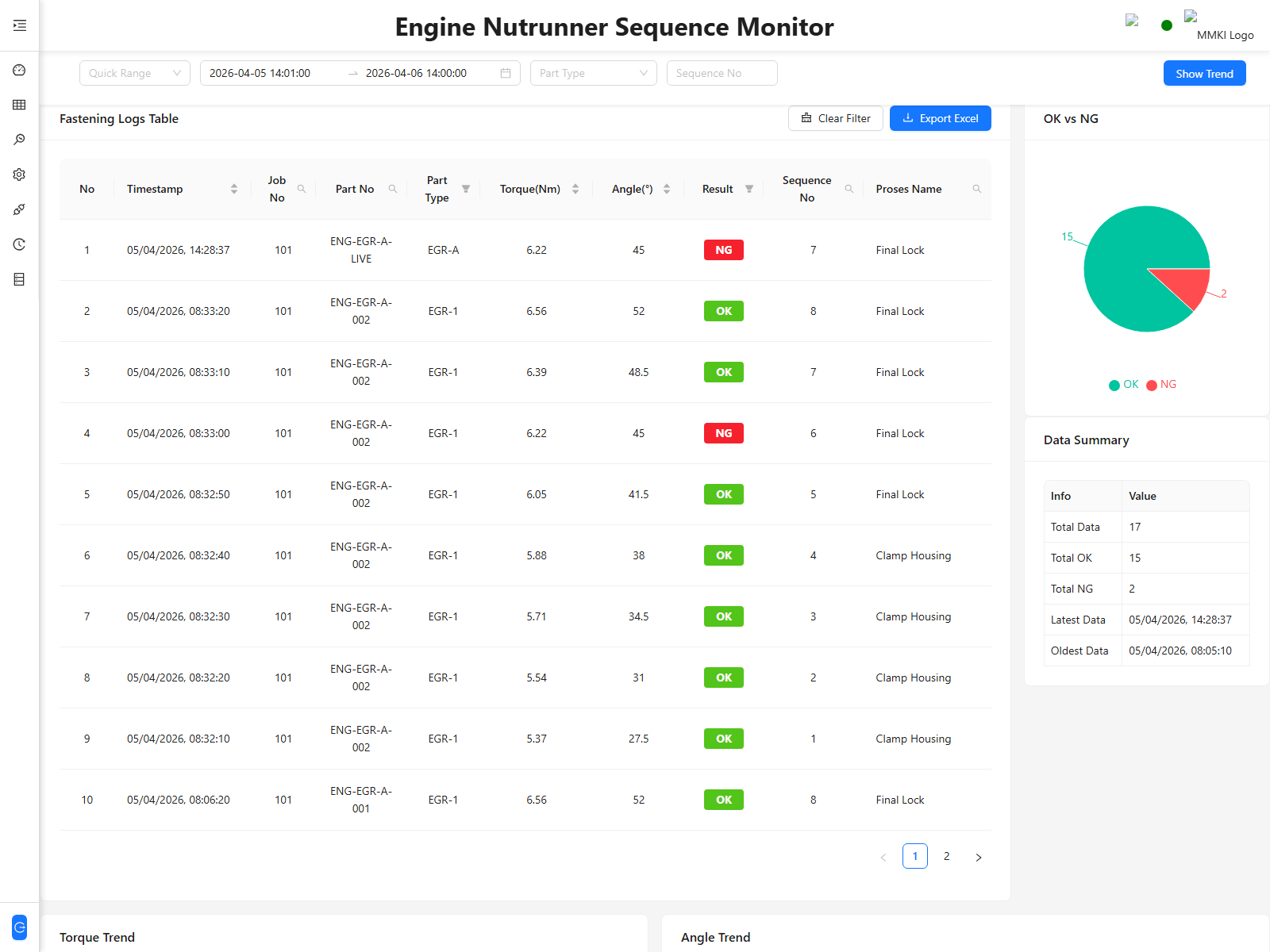Click the blue logout icon at sidebar bottom
1270x952 pixels.
20,927
